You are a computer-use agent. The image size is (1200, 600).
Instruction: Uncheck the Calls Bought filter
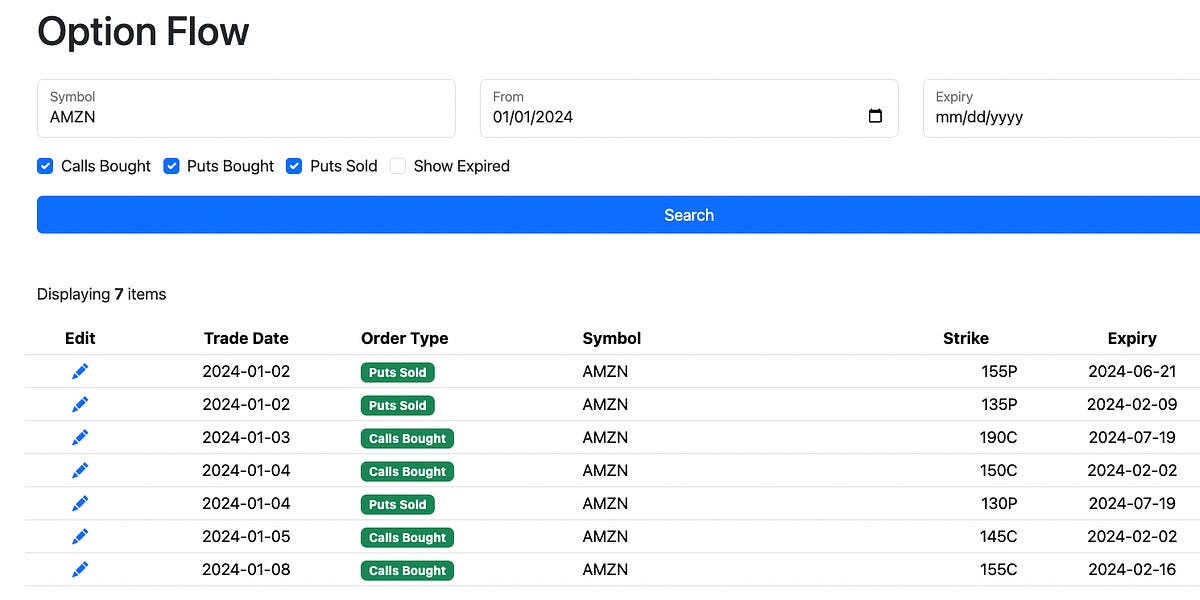coord(45,165)
